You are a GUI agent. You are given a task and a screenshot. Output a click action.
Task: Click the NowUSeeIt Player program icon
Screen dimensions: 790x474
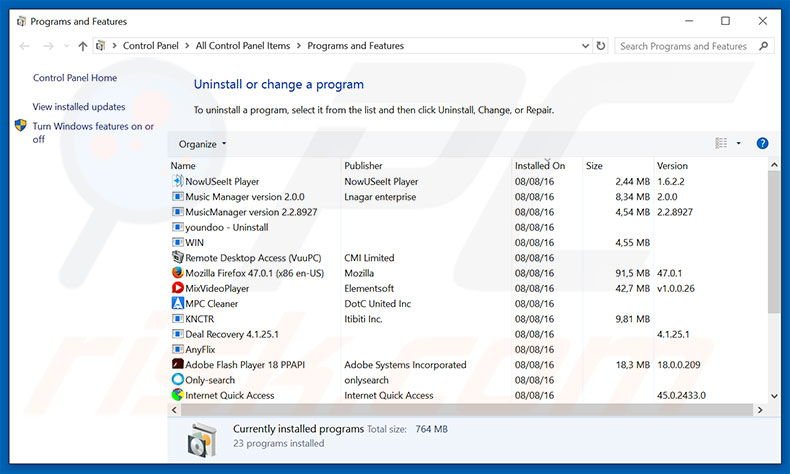pos(177,181)
